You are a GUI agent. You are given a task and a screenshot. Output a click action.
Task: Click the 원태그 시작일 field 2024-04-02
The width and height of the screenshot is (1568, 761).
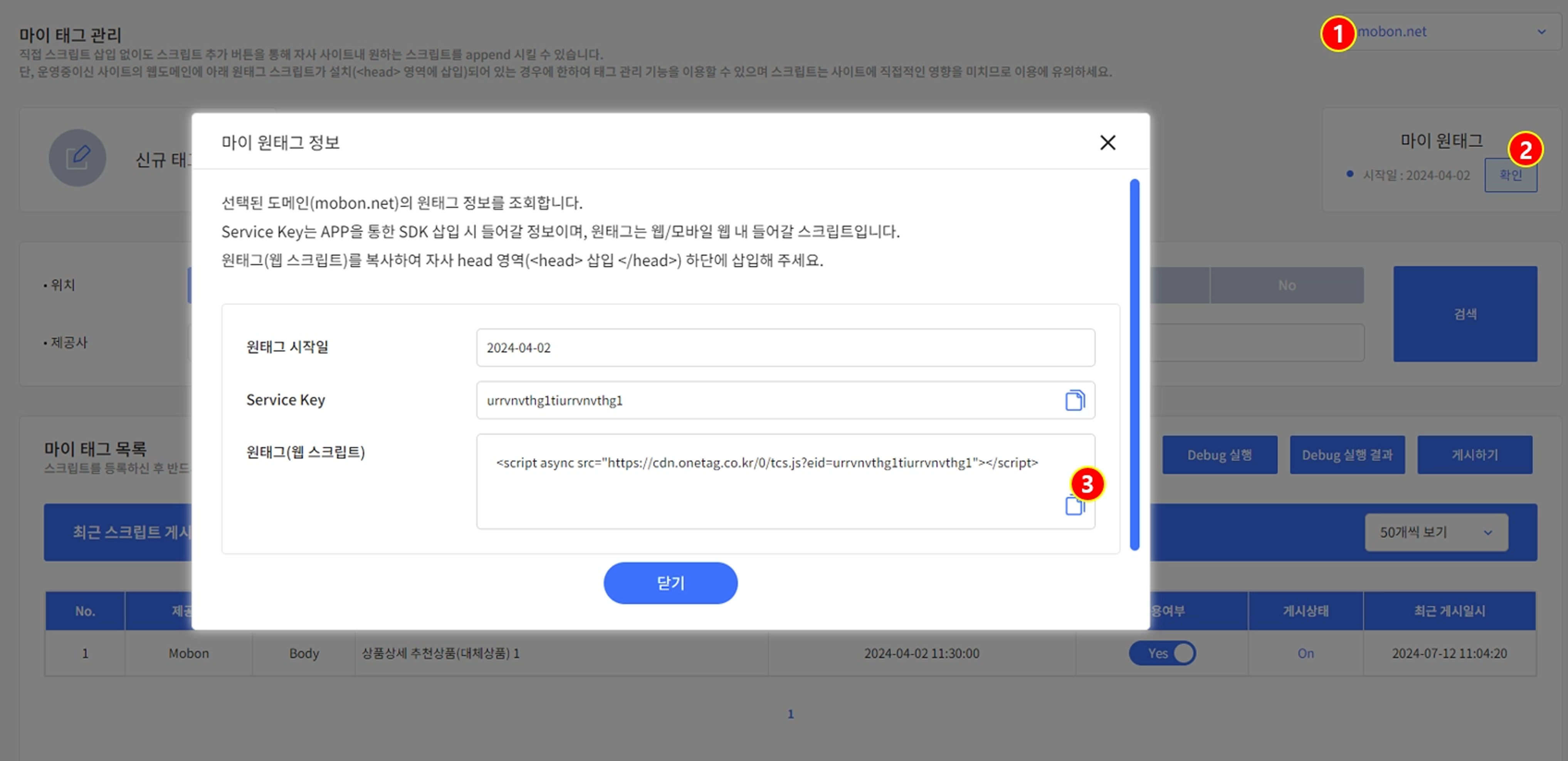(785, 347)
